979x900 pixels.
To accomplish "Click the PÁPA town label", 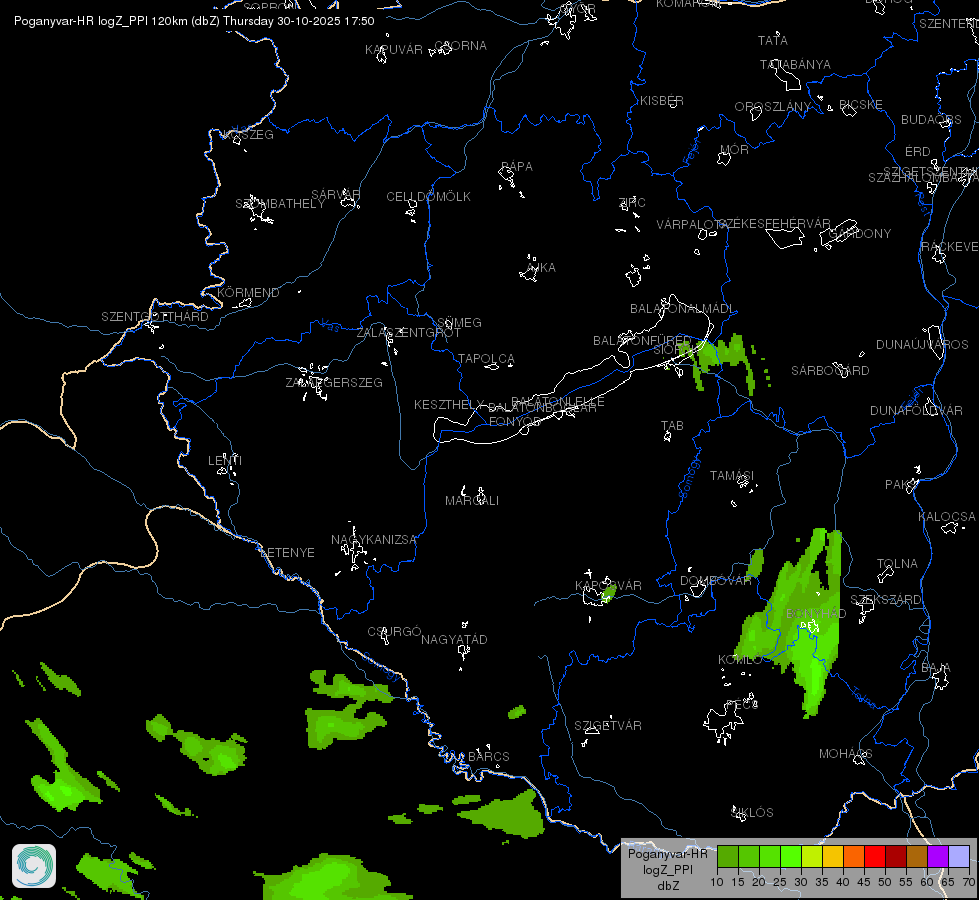I will pyautogui.click(x=517, y=167).
